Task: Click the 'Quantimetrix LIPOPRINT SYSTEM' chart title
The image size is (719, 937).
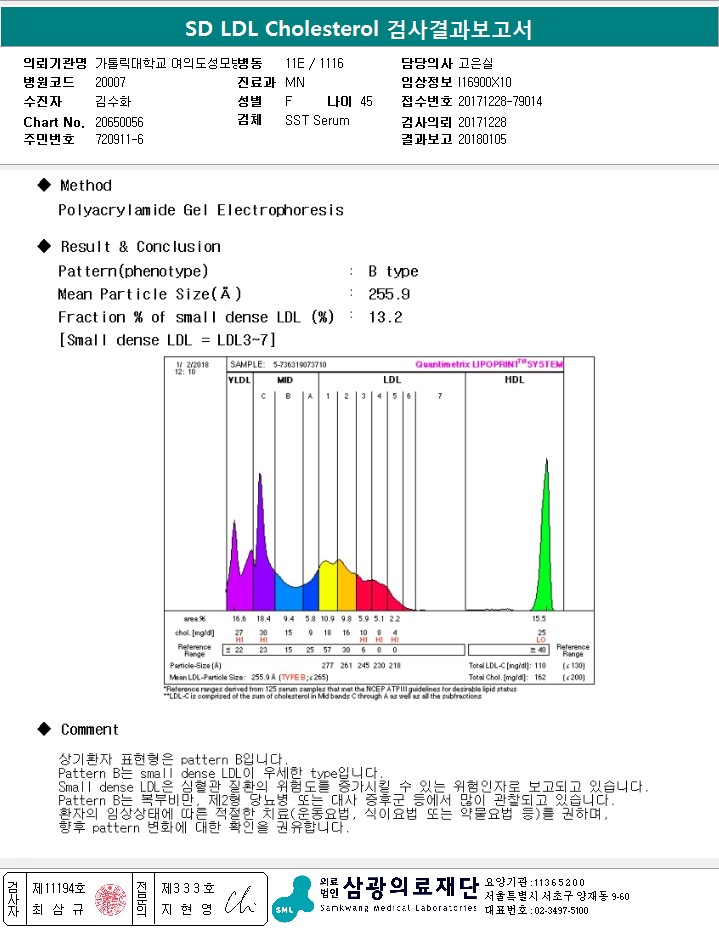Action: [489, 364]
